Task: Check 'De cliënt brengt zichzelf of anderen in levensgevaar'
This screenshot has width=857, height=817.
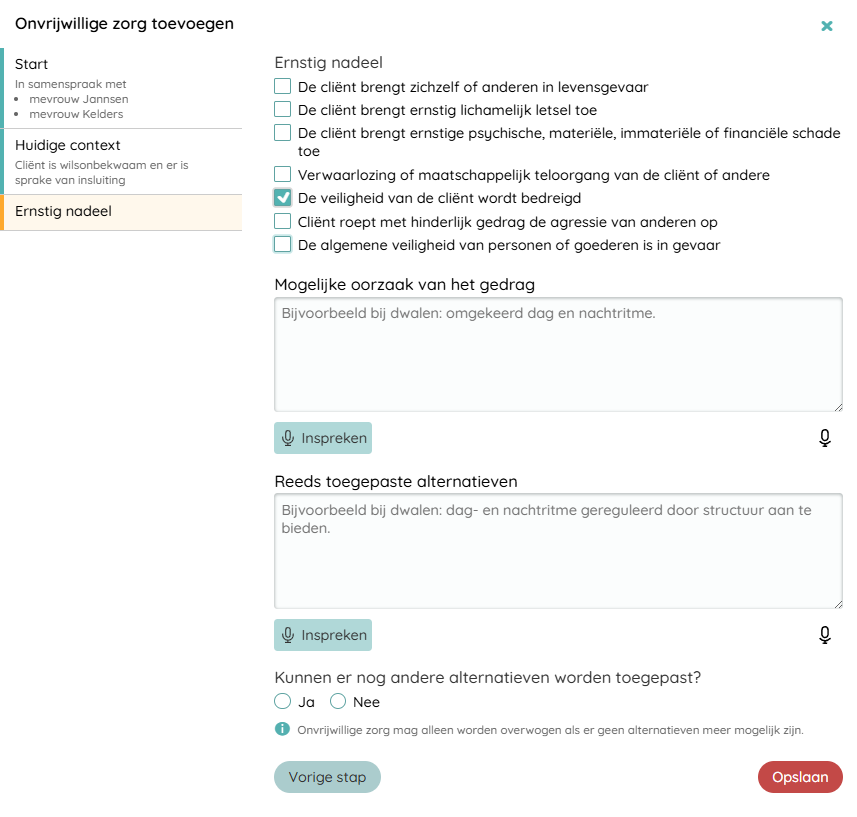Action: (283, 87)
